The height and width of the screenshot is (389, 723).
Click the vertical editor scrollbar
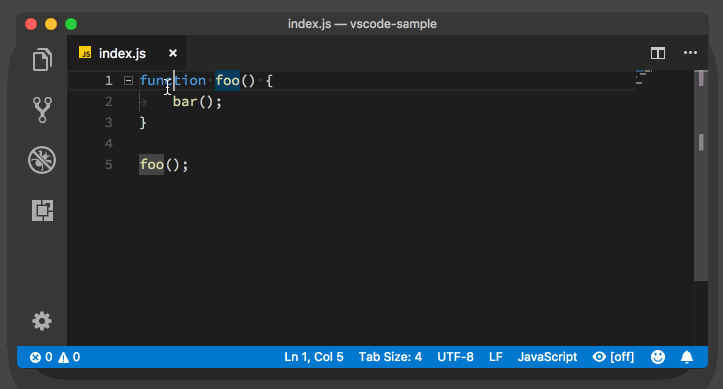[700, 175]
